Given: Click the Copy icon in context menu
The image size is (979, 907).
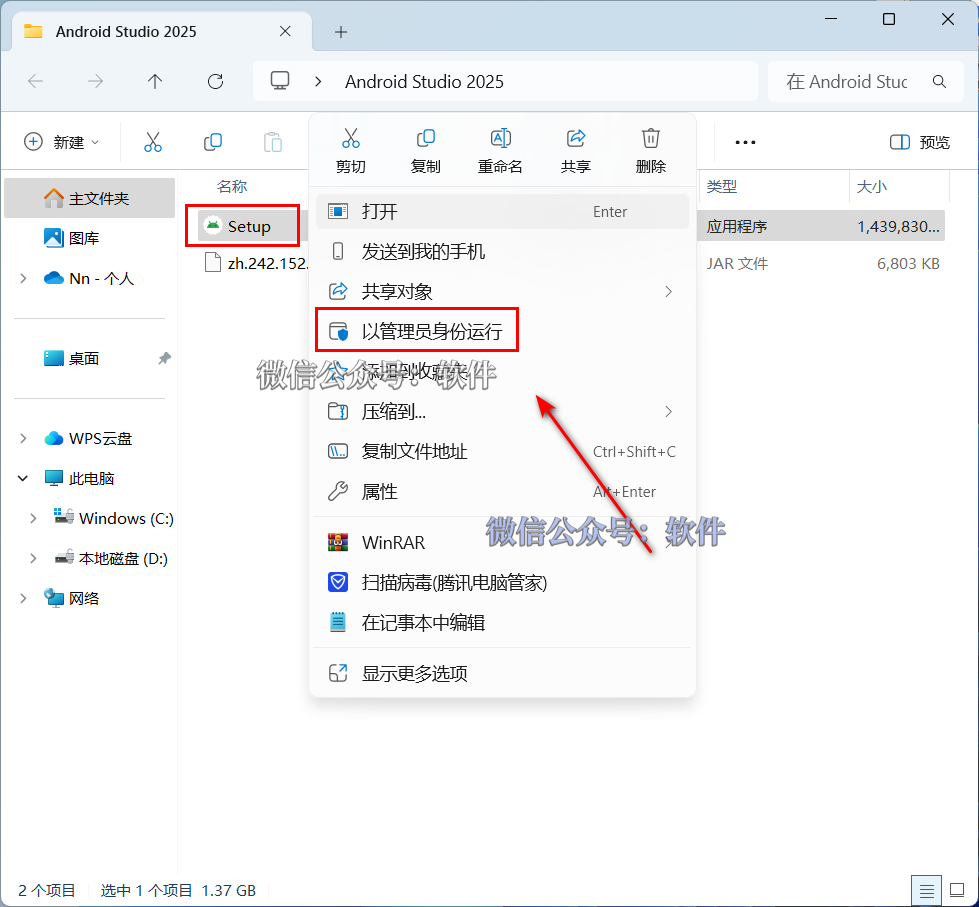Looking at the screenshot, I should point(425,138).
